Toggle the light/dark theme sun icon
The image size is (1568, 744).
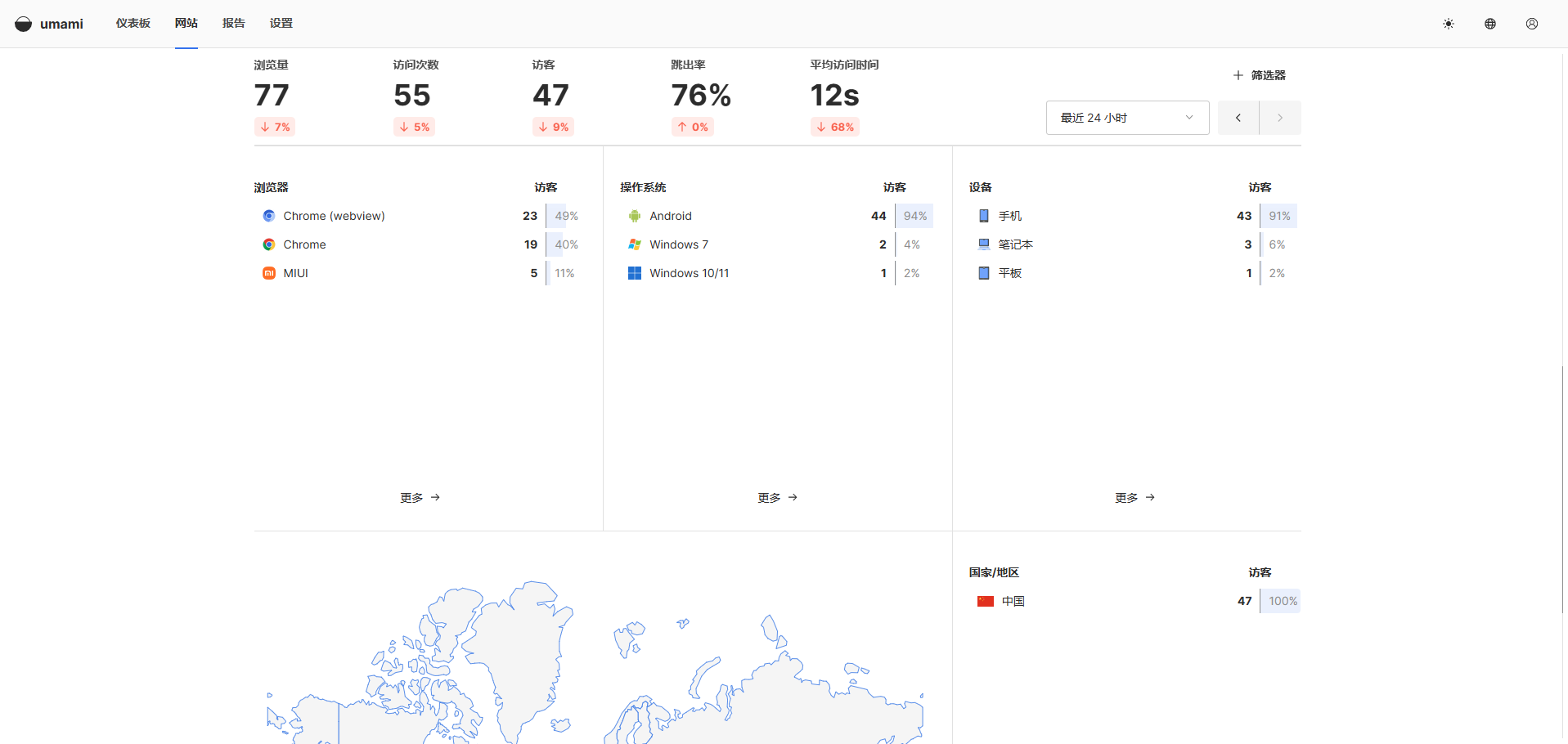pos(1448,24)
